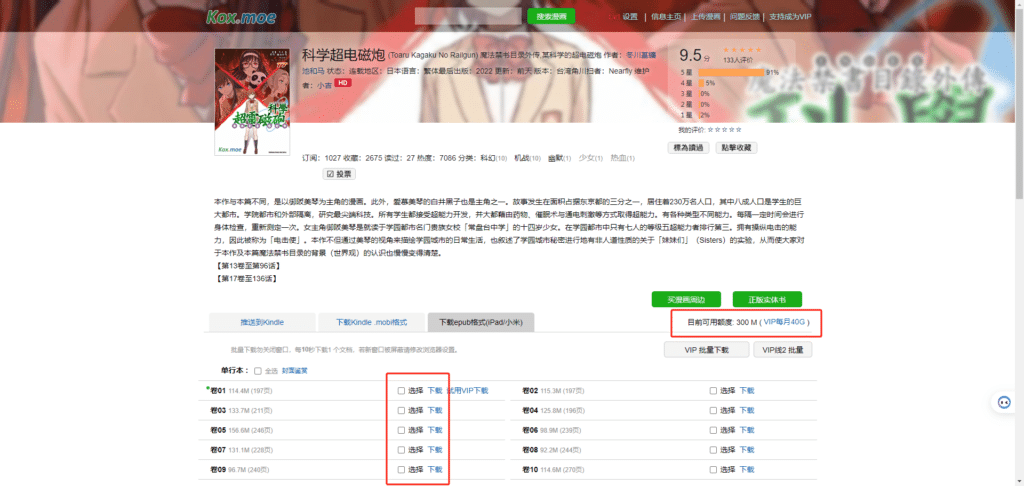1024x486 pixels.
Task: Mark manga as read with 標為讀過
Action: [688, 148]
